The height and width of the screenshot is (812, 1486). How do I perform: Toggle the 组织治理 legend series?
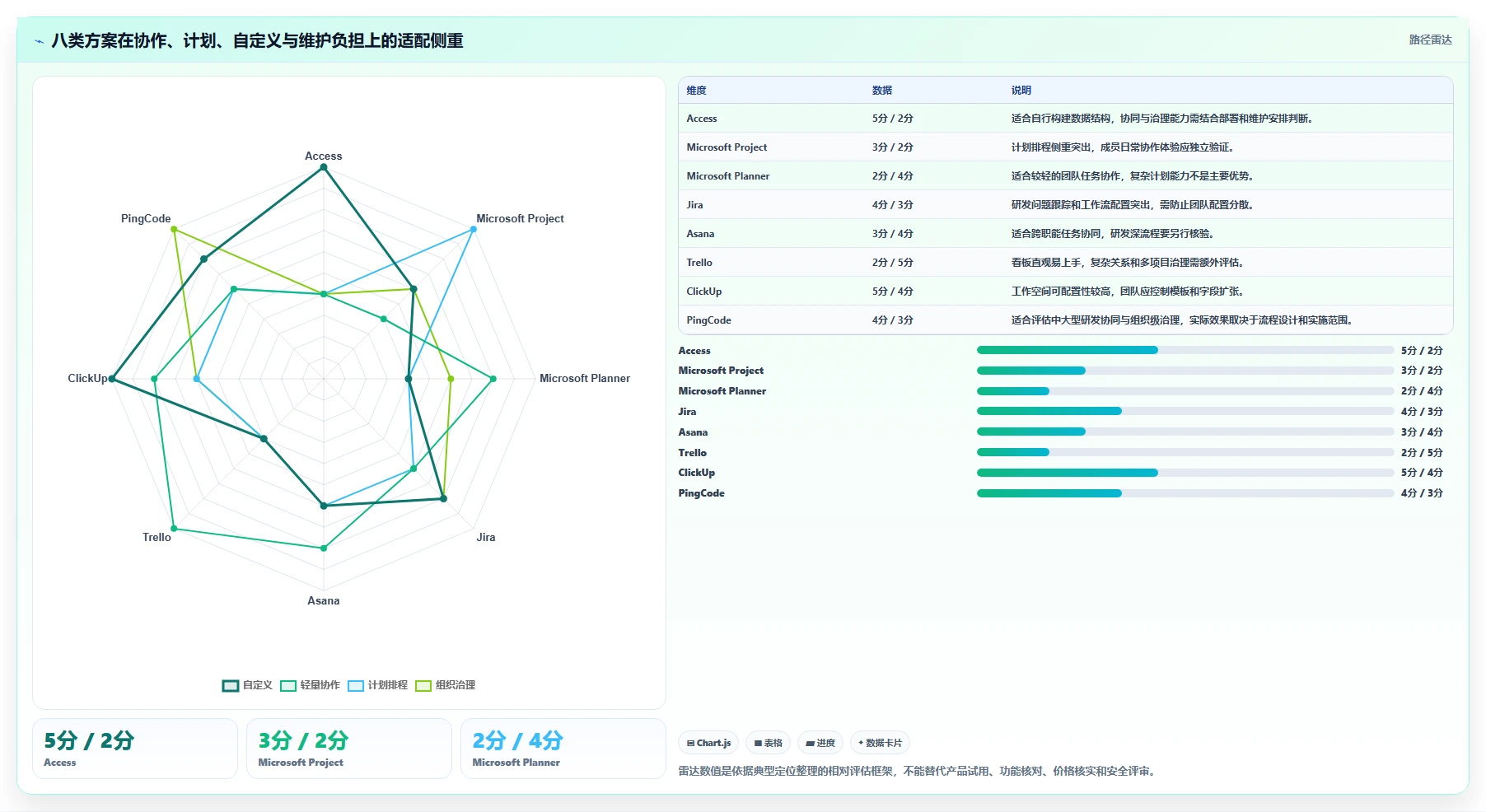pos(445,685)
